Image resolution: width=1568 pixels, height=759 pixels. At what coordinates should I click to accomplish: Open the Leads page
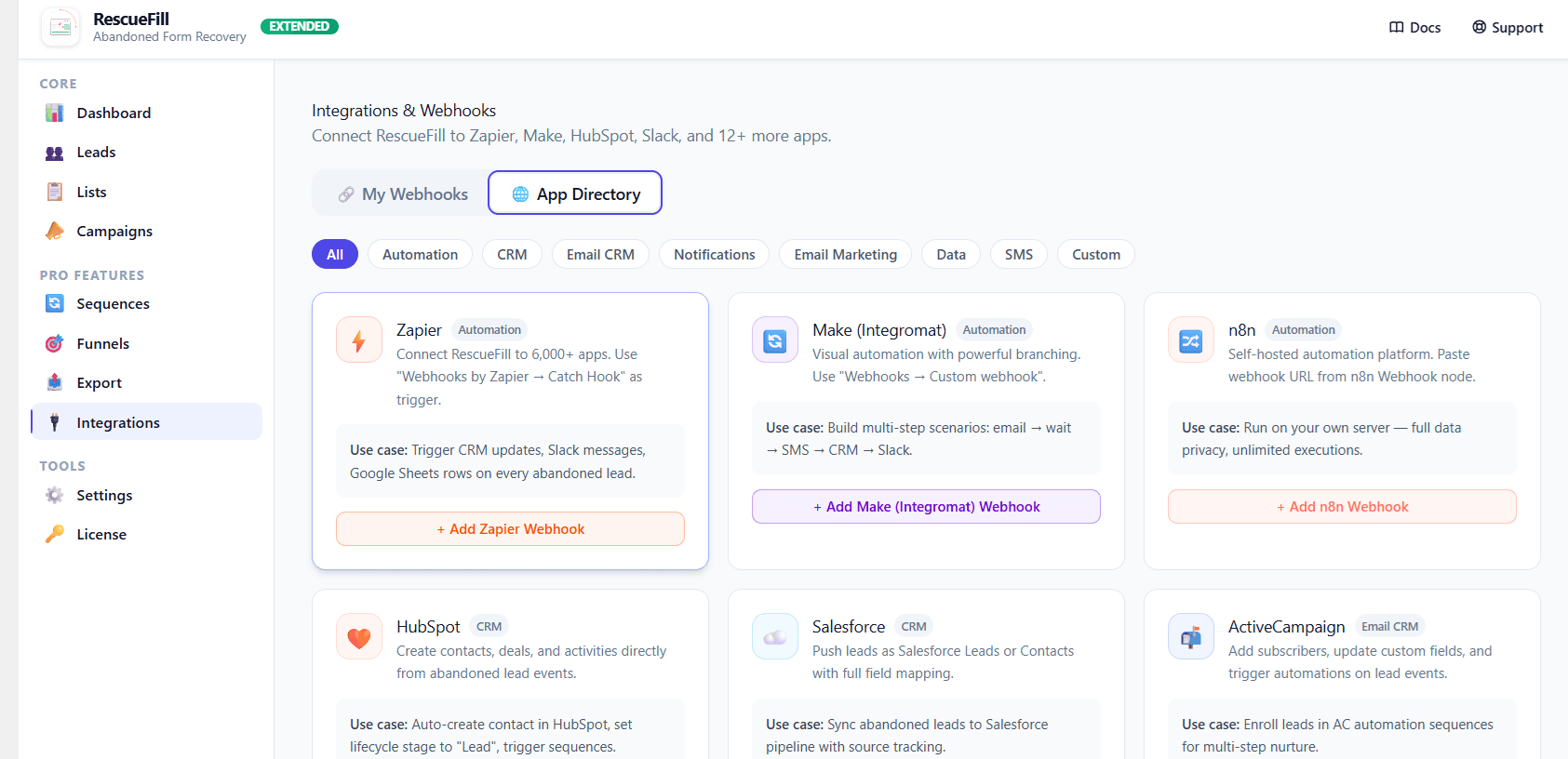tap(146, 153)
